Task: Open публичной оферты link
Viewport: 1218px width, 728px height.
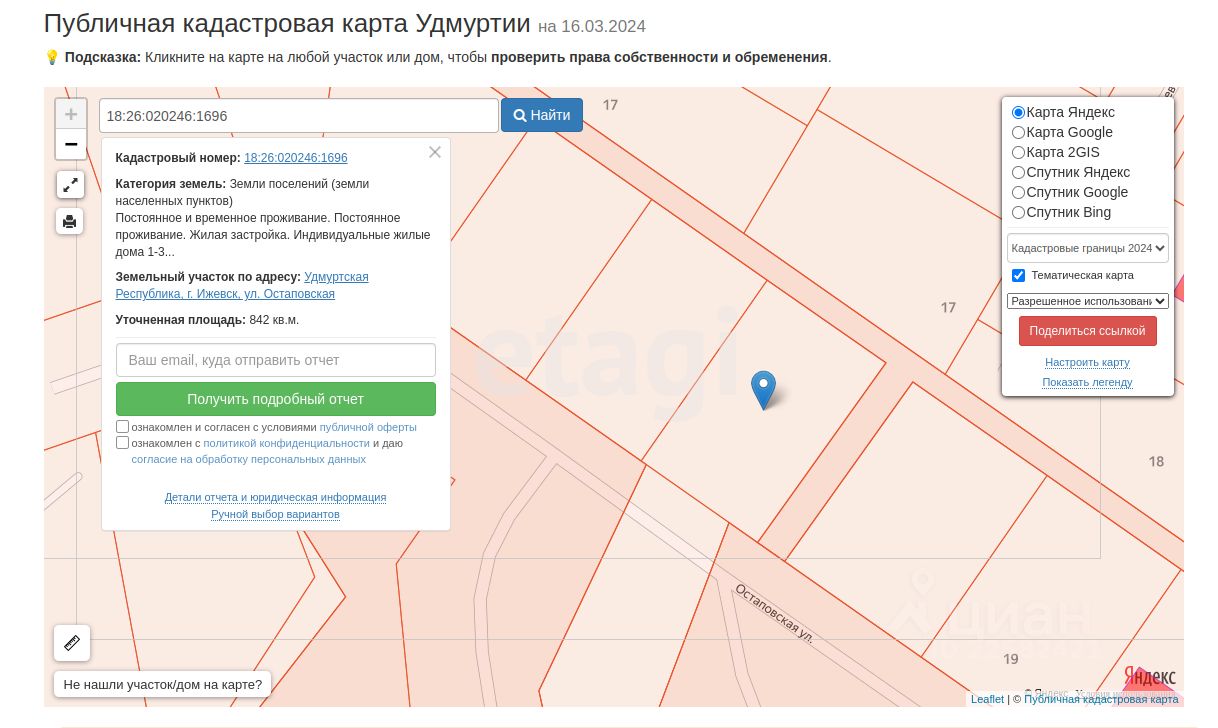Action: click(x=368, y=427)
